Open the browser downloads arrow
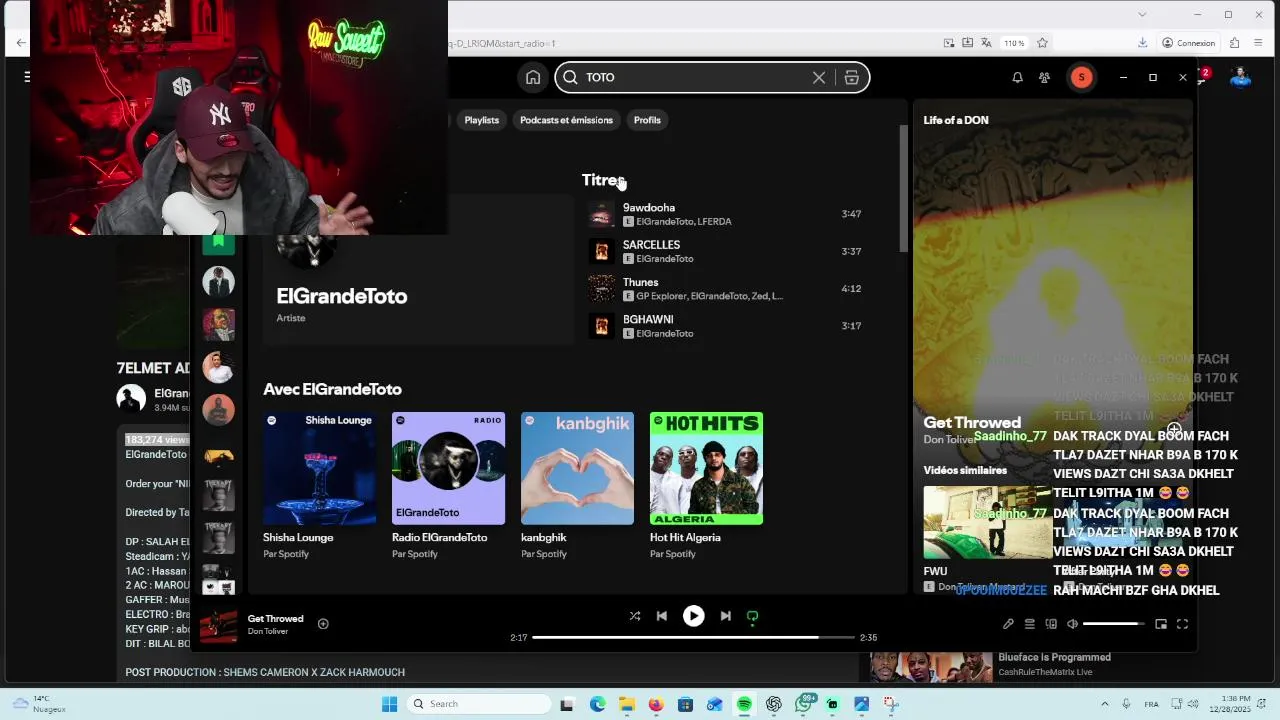This screenshot has width=1280, height=720. [x=1142, y=43]
